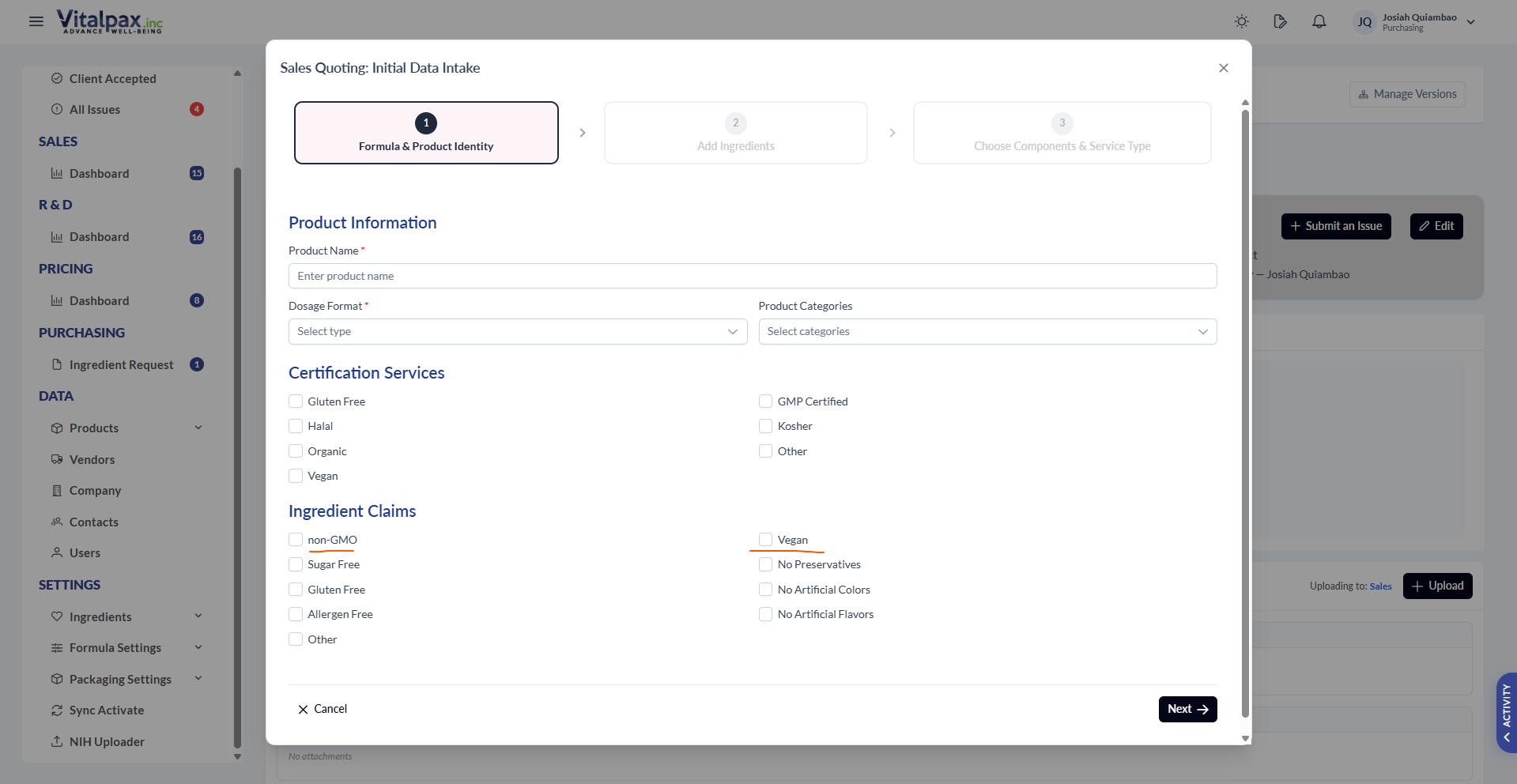Select the Choose Components & Service Type step
Image resolution: width=1517 pixels, height=784 pixels.
(x=1061, y=133)
